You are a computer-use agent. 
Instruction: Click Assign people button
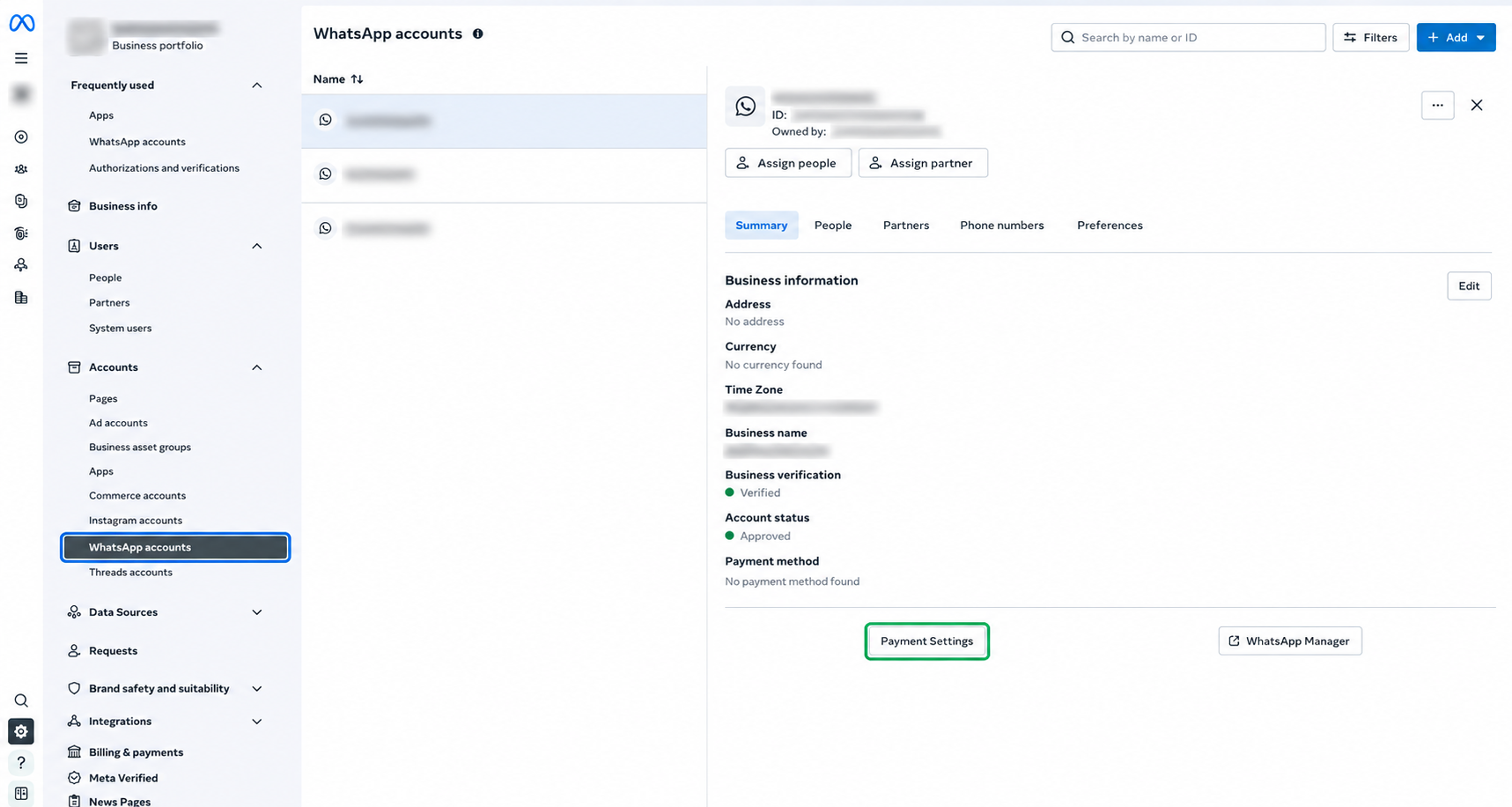(x=788, y=163)
